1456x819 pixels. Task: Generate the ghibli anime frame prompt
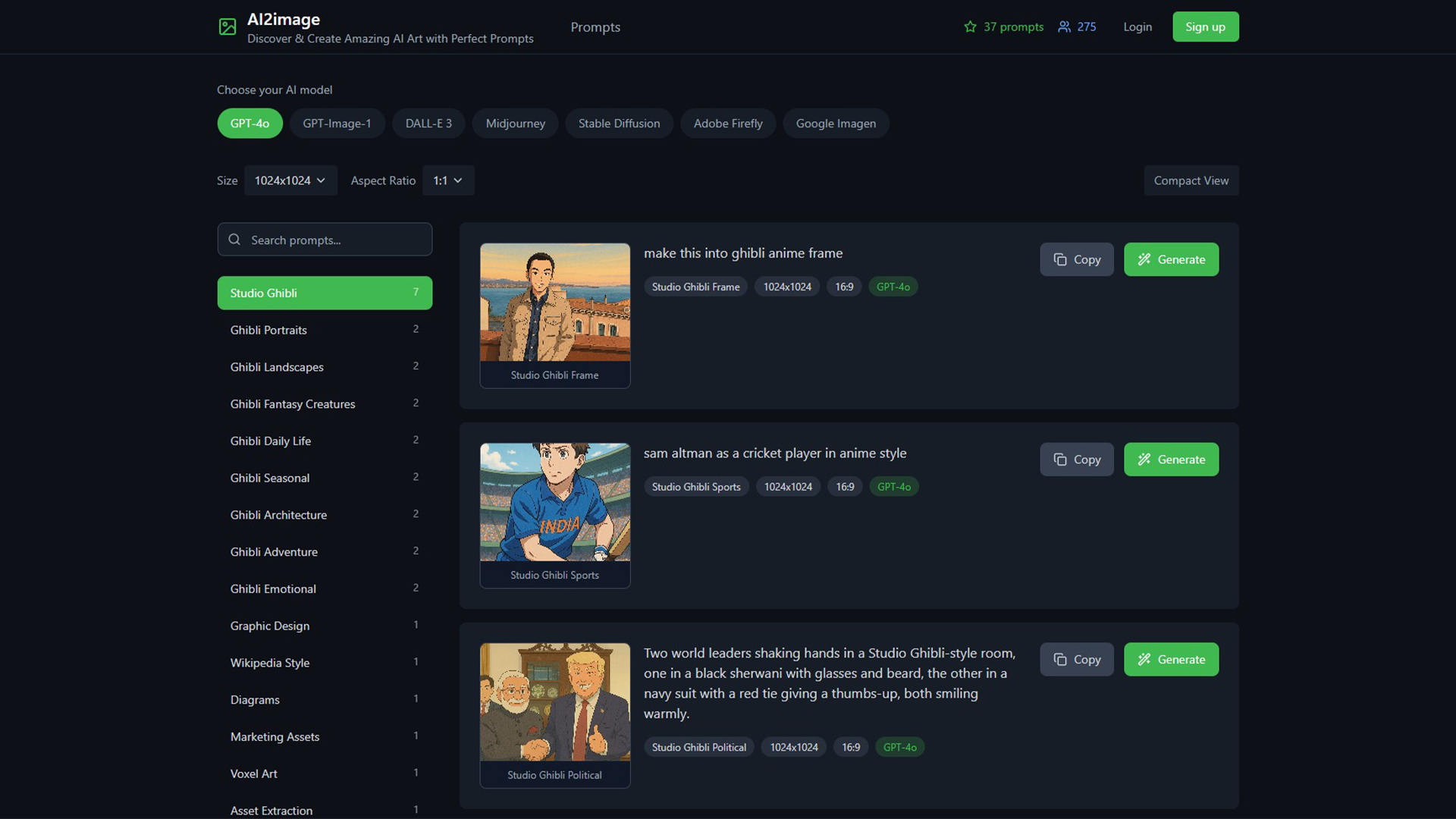pyautogui.click(x=1171, y=259)
